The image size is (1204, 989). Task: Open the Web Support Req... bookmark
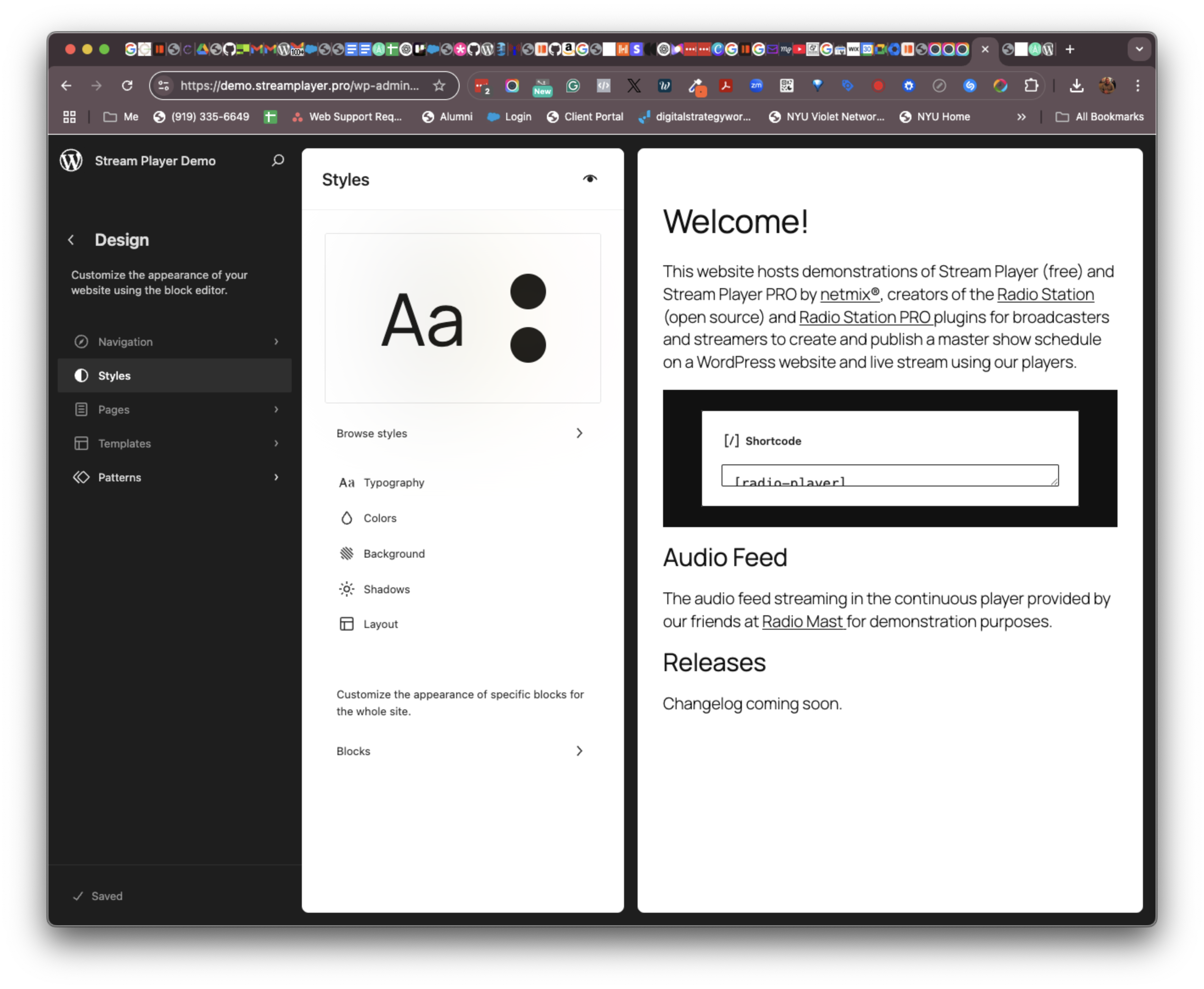tap(347, 117)
